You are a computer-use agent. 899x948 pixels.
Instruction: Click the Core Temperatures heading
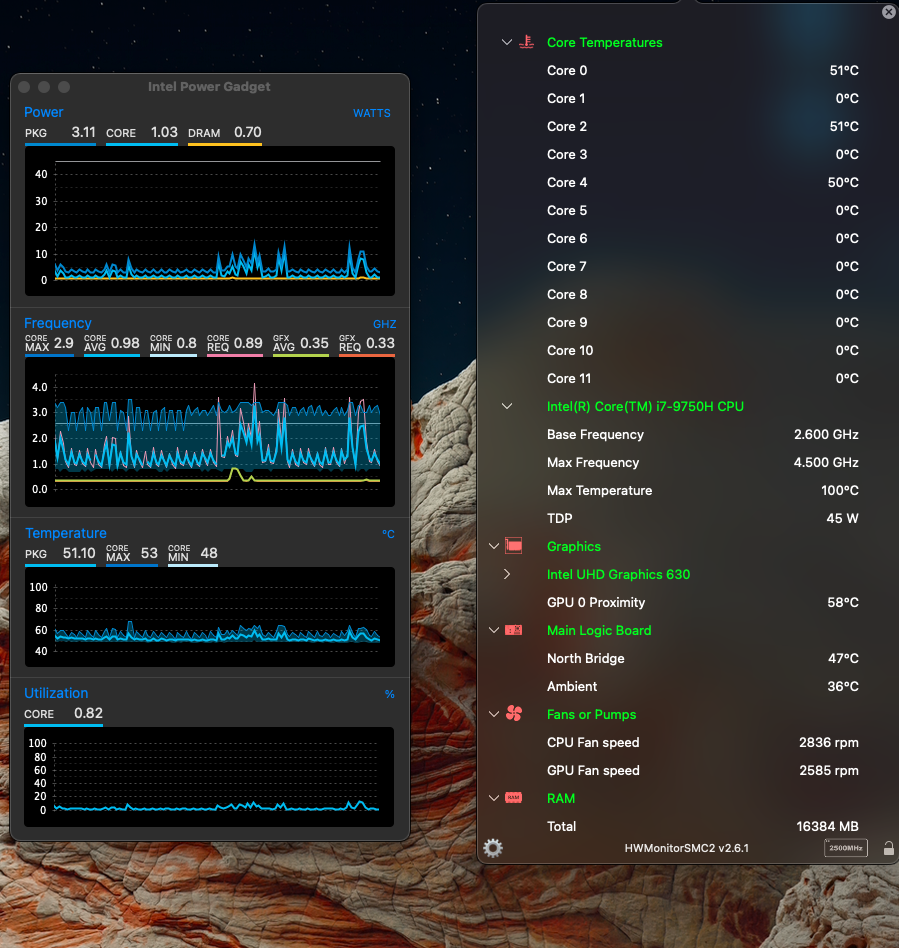click(605, 42)
